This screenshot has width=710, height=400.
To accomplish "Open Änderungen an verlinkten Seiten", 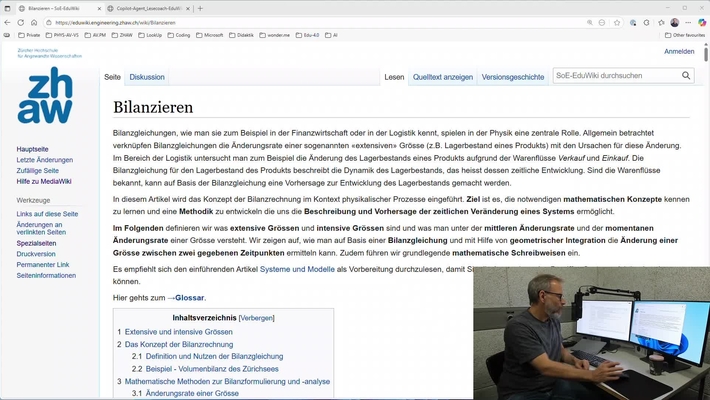I will (x=41, y=228).
